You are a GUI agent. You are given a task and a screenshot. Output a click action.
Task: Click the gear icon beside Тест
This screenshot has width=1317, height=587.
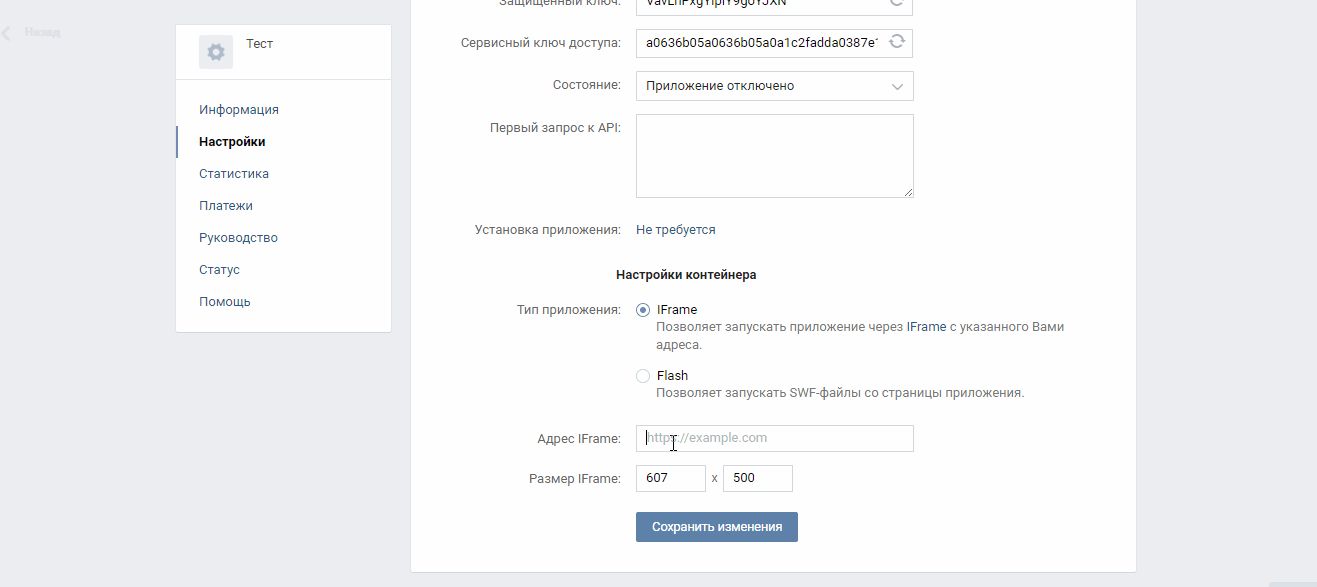tap(216, 52)
